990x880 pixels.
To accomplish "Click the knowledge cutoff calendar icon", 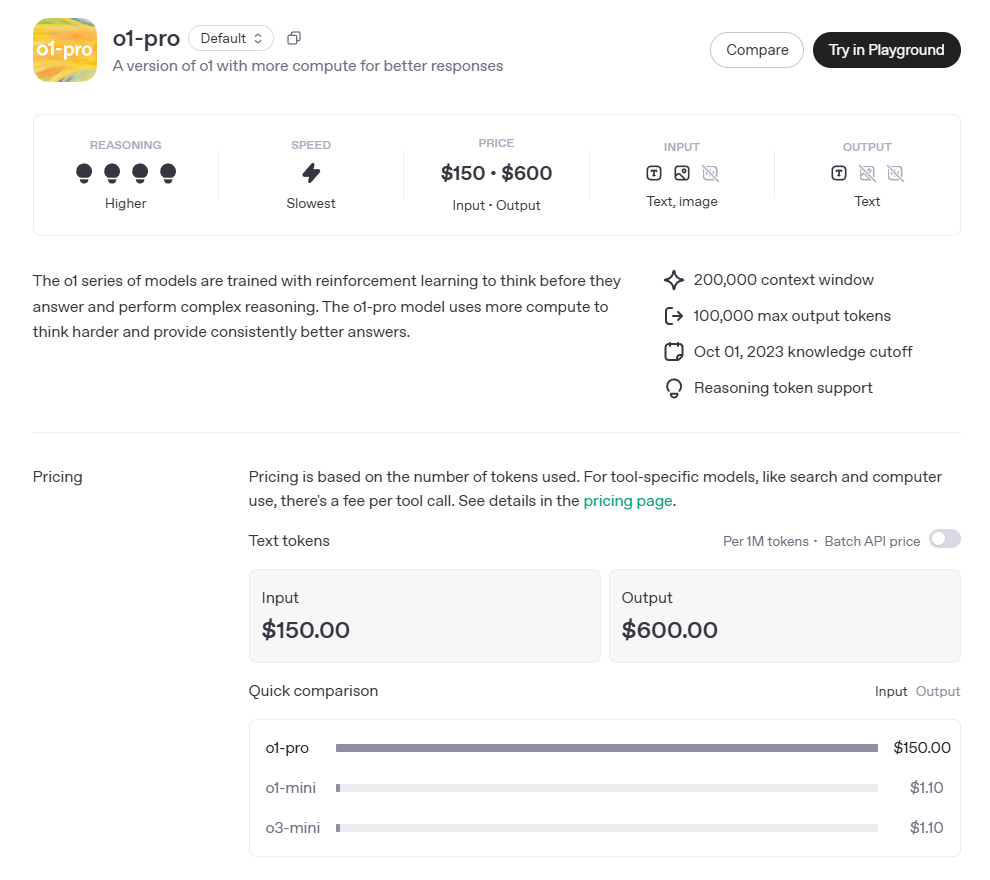I will [x=674, y=352].
